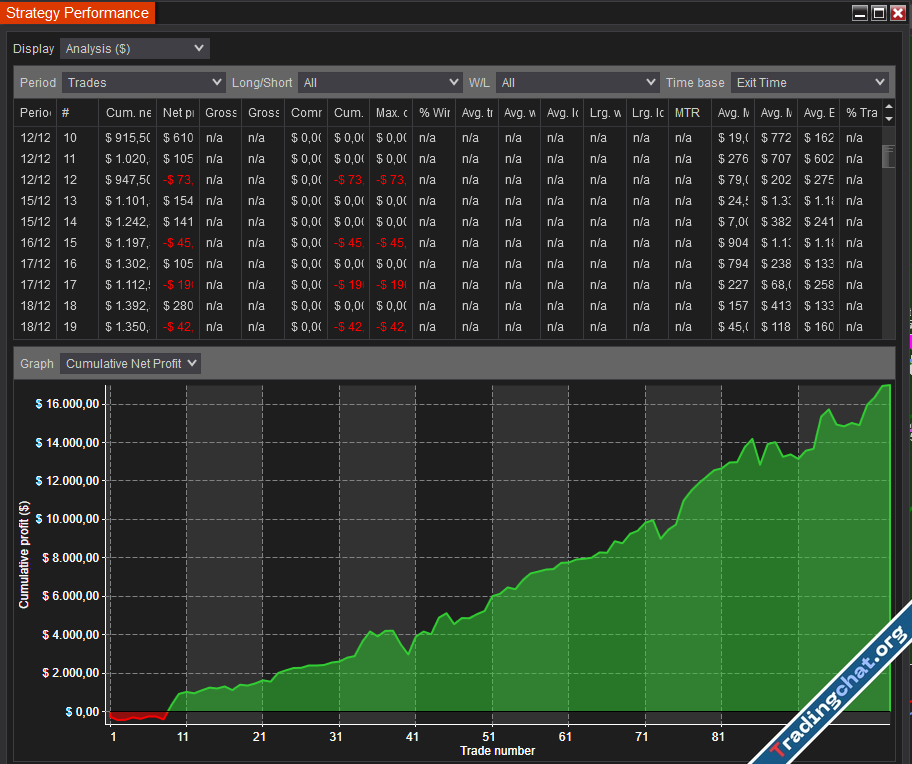The width and height of the screenshot is (912, 764).
Task: Click the table scroll down arrow
Action: click(x=889, y=119)
